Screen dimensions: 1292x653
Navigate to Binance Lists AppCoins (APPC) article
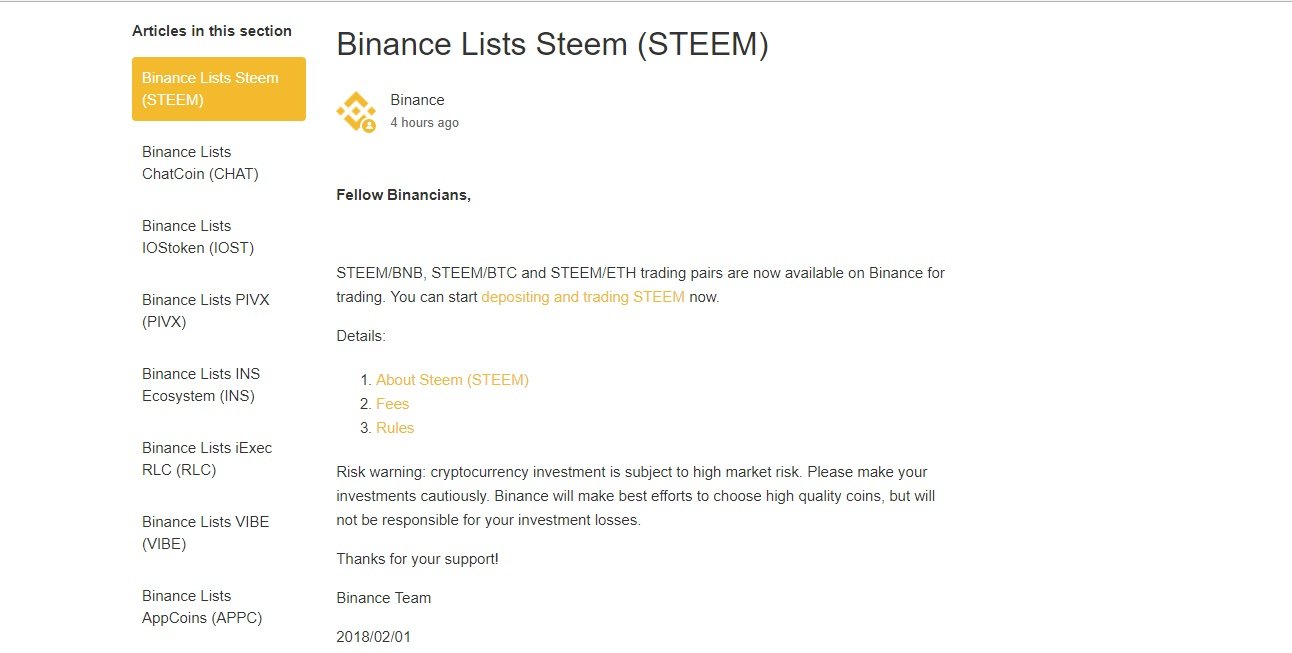point(201,607)
